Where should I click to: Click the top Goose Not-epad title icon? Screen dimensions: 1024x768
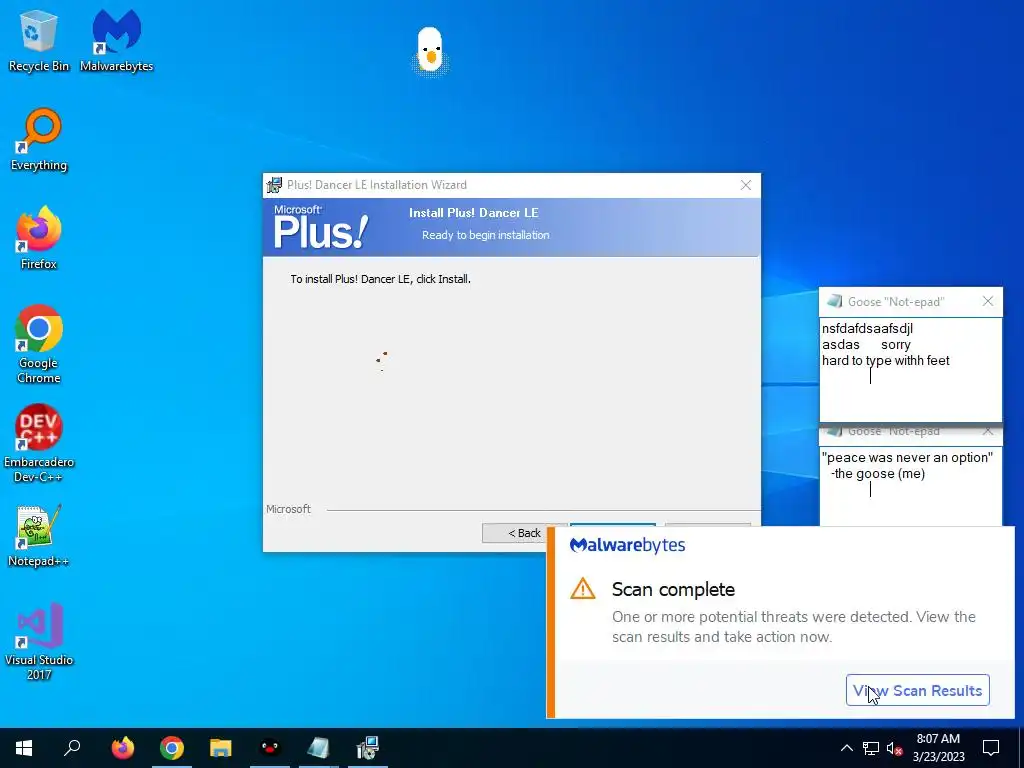[834, 301]
